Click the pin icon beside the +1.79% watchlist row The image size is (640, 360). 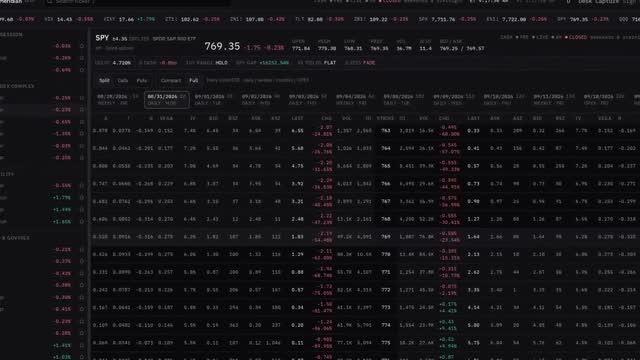pyautogui.click(x=82, y=198)
